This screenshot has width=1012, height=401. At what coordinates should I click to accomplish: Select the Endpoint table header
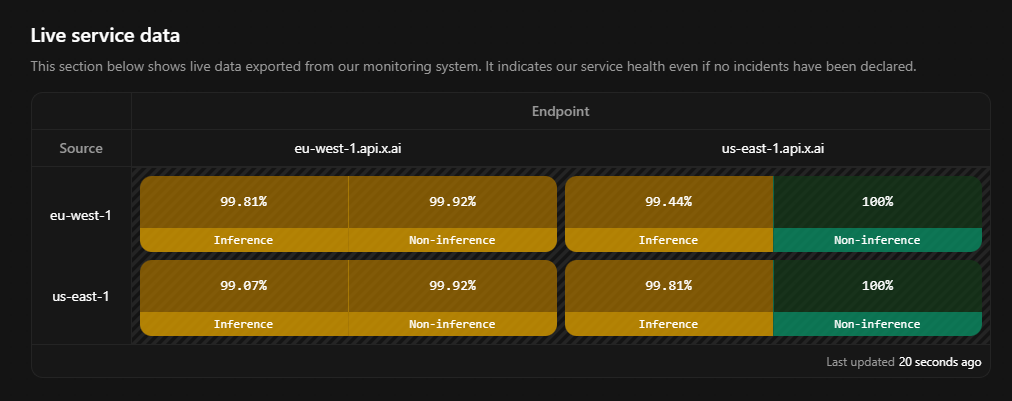coord(560,111)
